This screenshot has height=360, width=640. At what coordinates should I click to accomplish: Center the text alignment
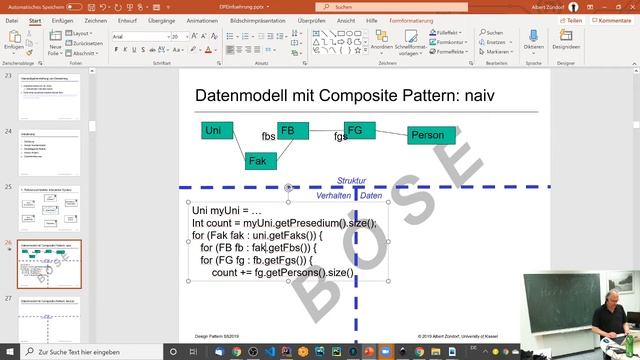tap(239, 50)
